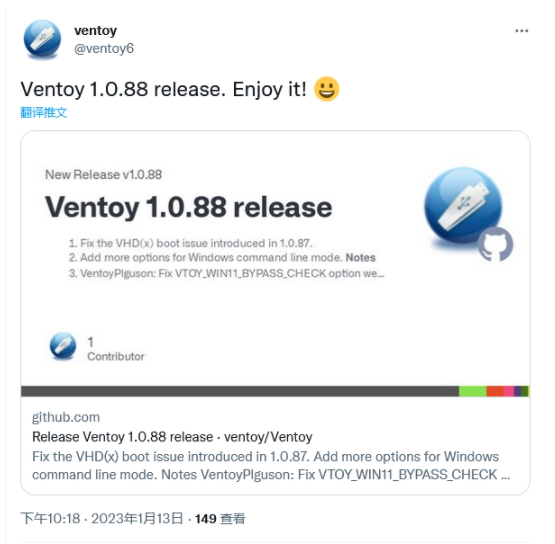This screenshot has height=544, width=555.
Task: Click the contributor avatar icon
Action: pos(63,346)
